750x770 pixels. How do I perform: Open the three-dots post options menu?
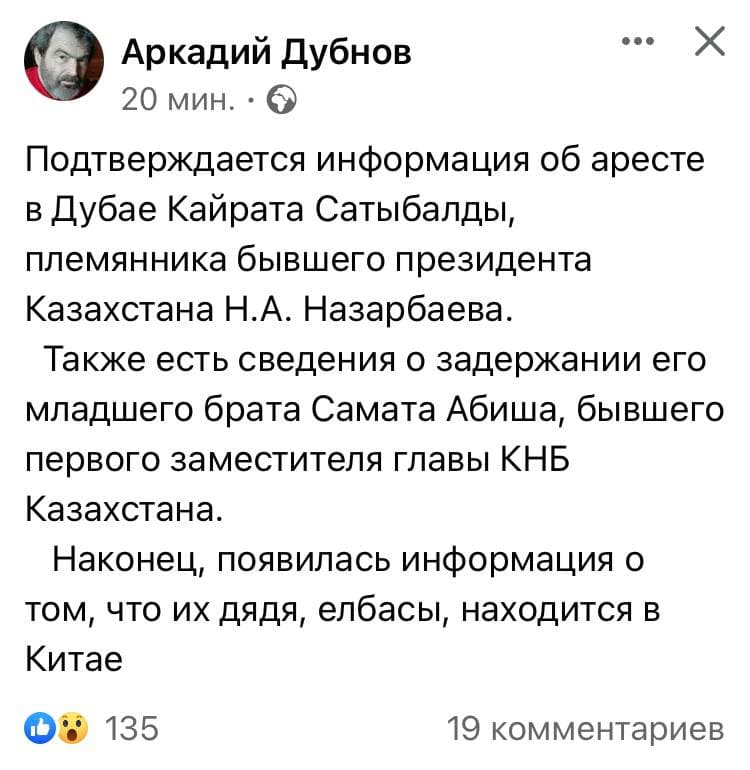pos(638,41)
